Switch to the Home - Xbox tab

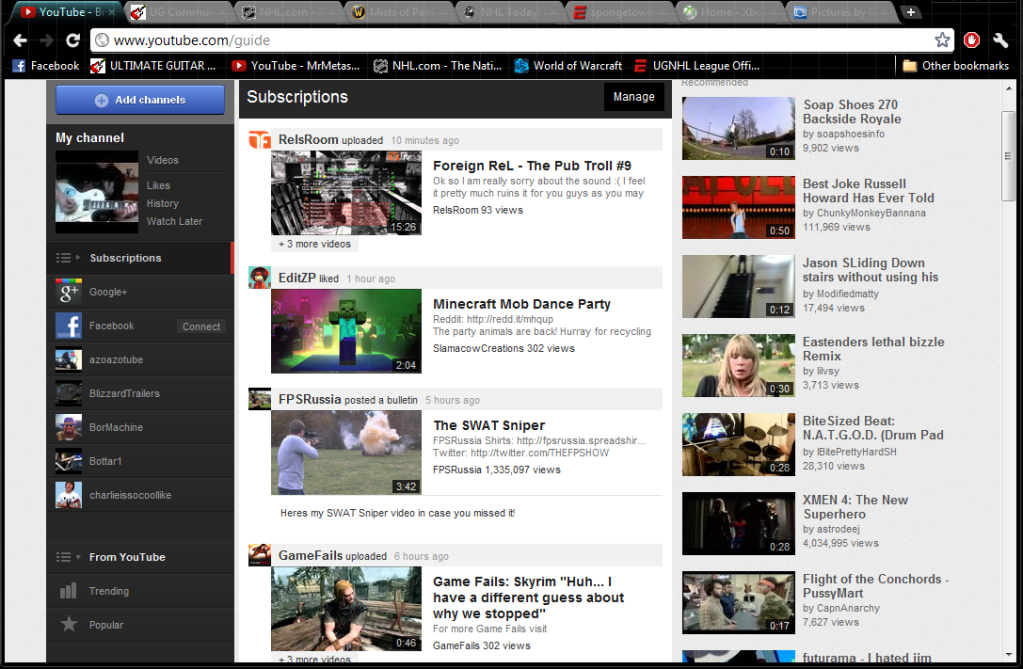[730, 12]
